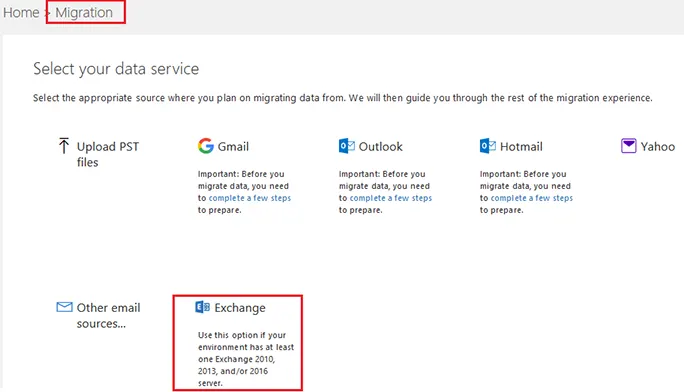
Task: Select the Upload PST files option
Action: tap(108, 154)
